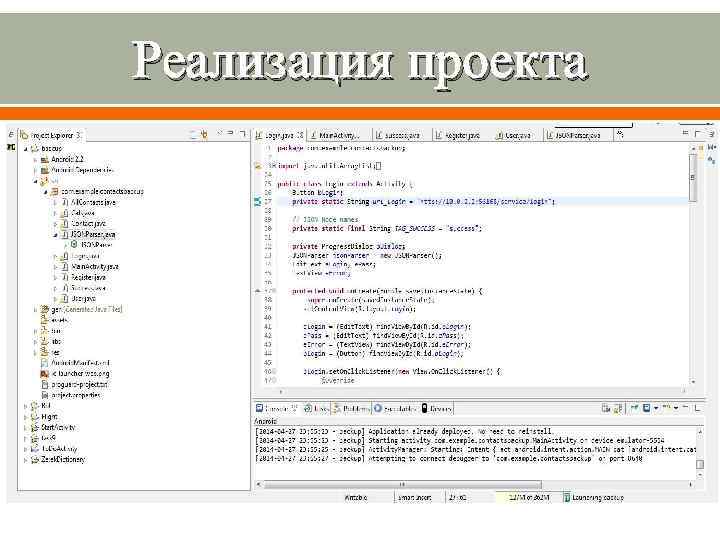
Task: Select the ZeleKDictionary project
Action: coord(63,460)
